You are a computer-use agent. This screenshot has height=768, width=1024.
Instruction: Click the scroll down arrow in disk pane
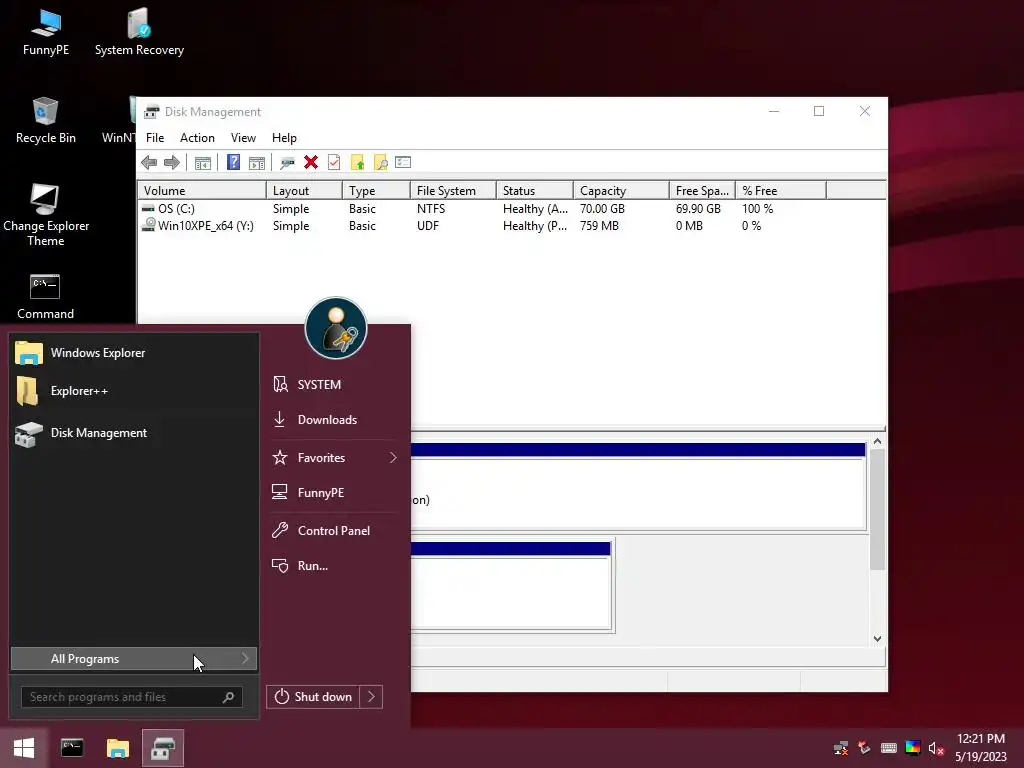tap(877, 639)
